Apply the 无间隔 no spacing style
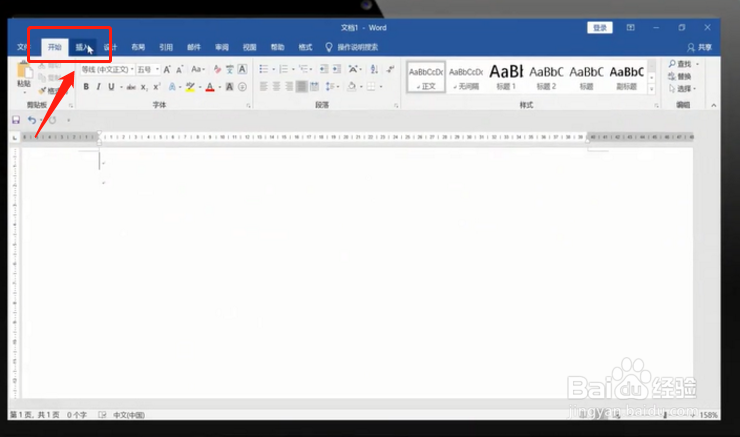The image size is (740, 437). [466, 77]
